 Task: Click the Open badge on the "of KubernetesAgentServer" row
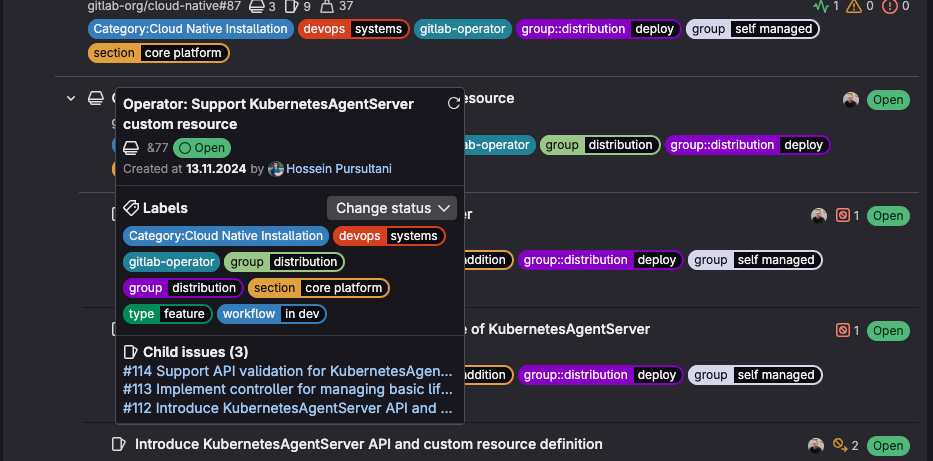[888, 330]
